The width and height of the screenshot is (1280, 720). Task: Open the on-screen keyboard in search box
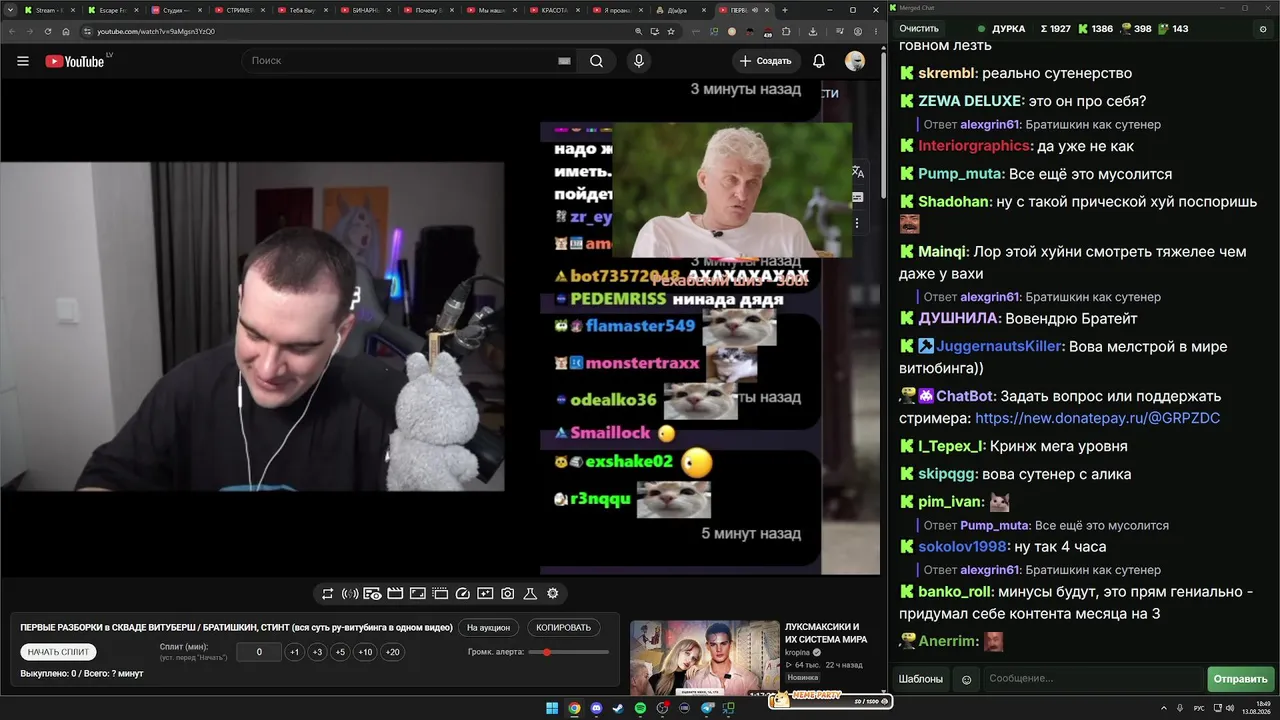pyautogui.click(x=564, y=61)
